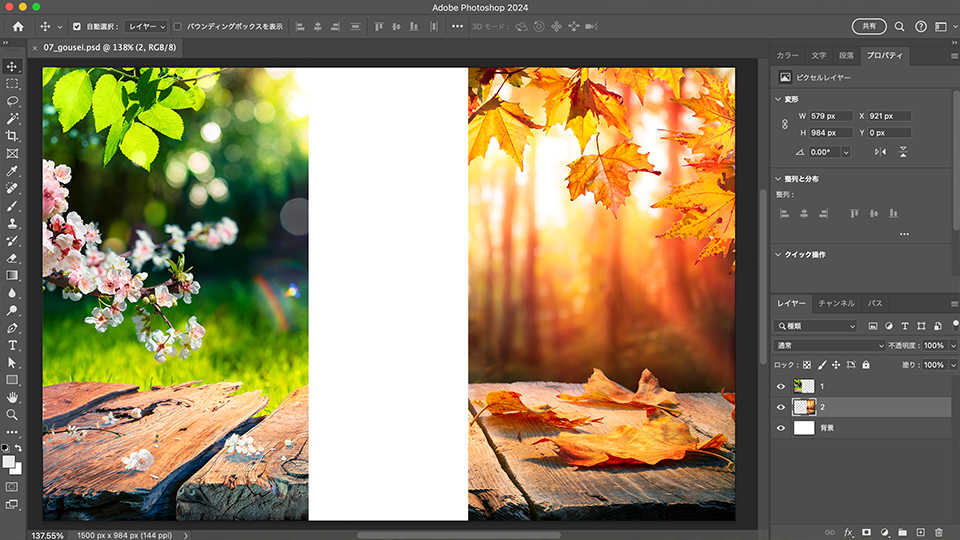Click the W width field
Screen dimensions: 960x540
click(831, 116)
